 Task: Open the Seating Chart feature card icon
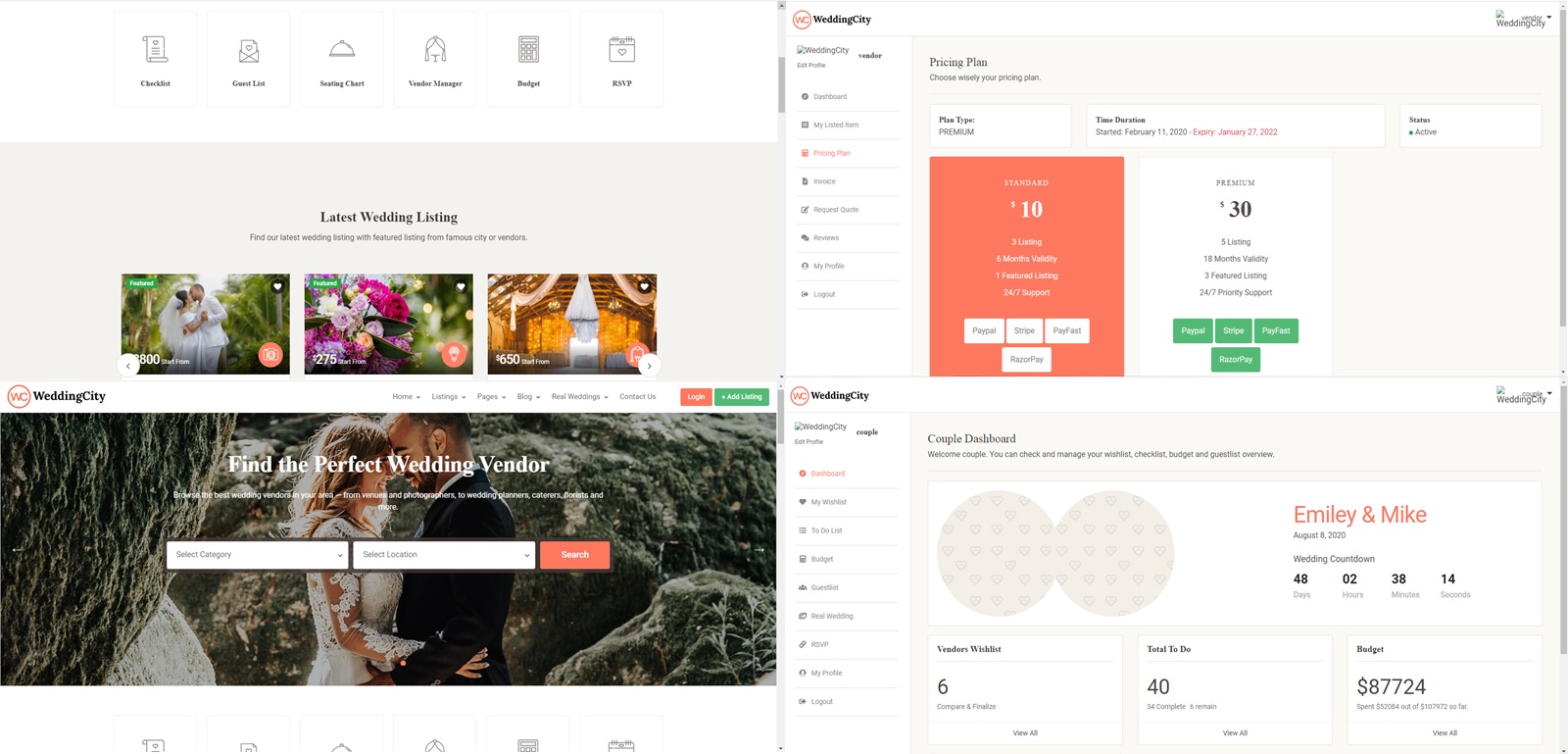pos(342,49)
